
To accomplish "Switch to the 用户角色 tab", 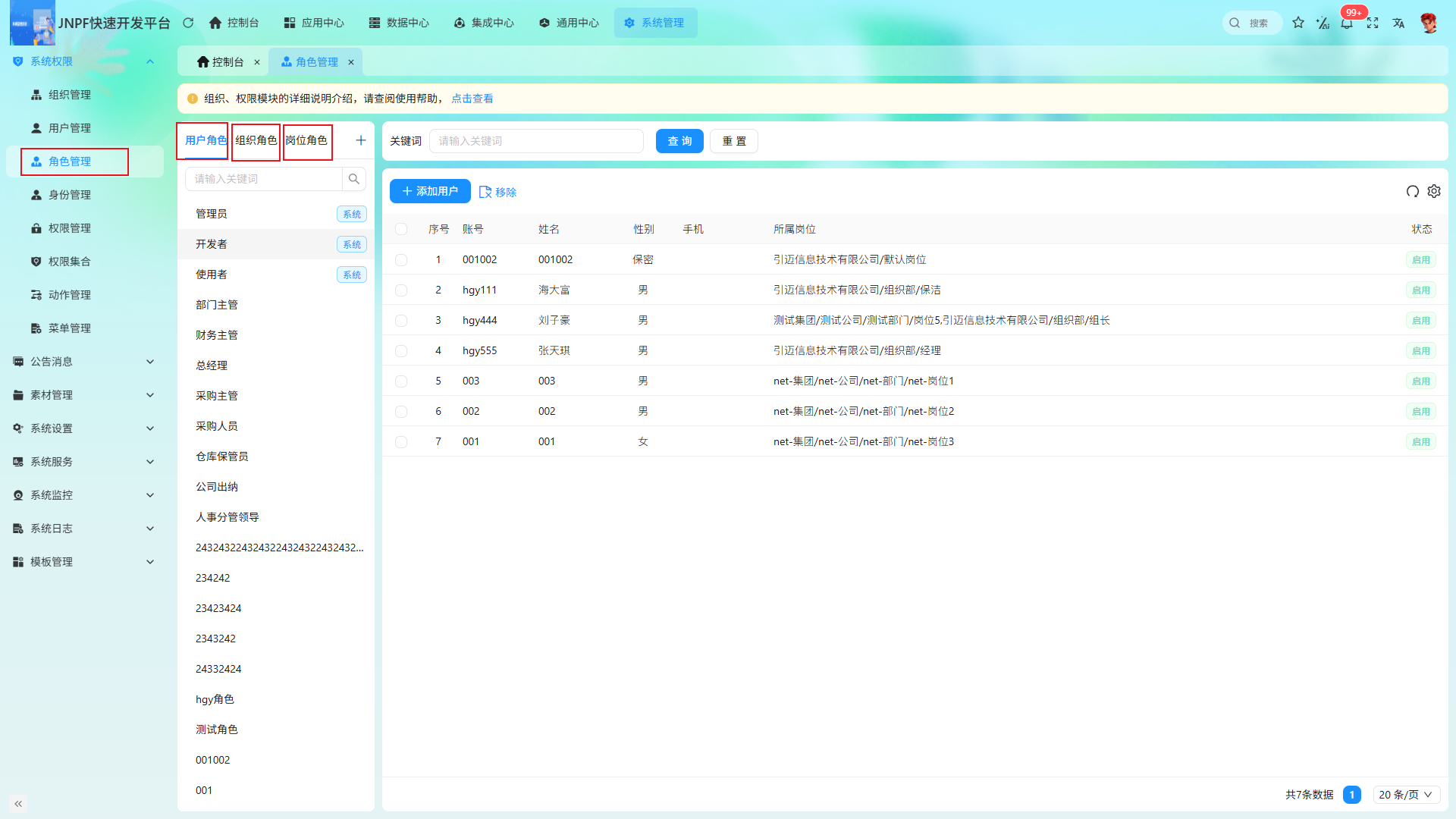I will 206,140.
